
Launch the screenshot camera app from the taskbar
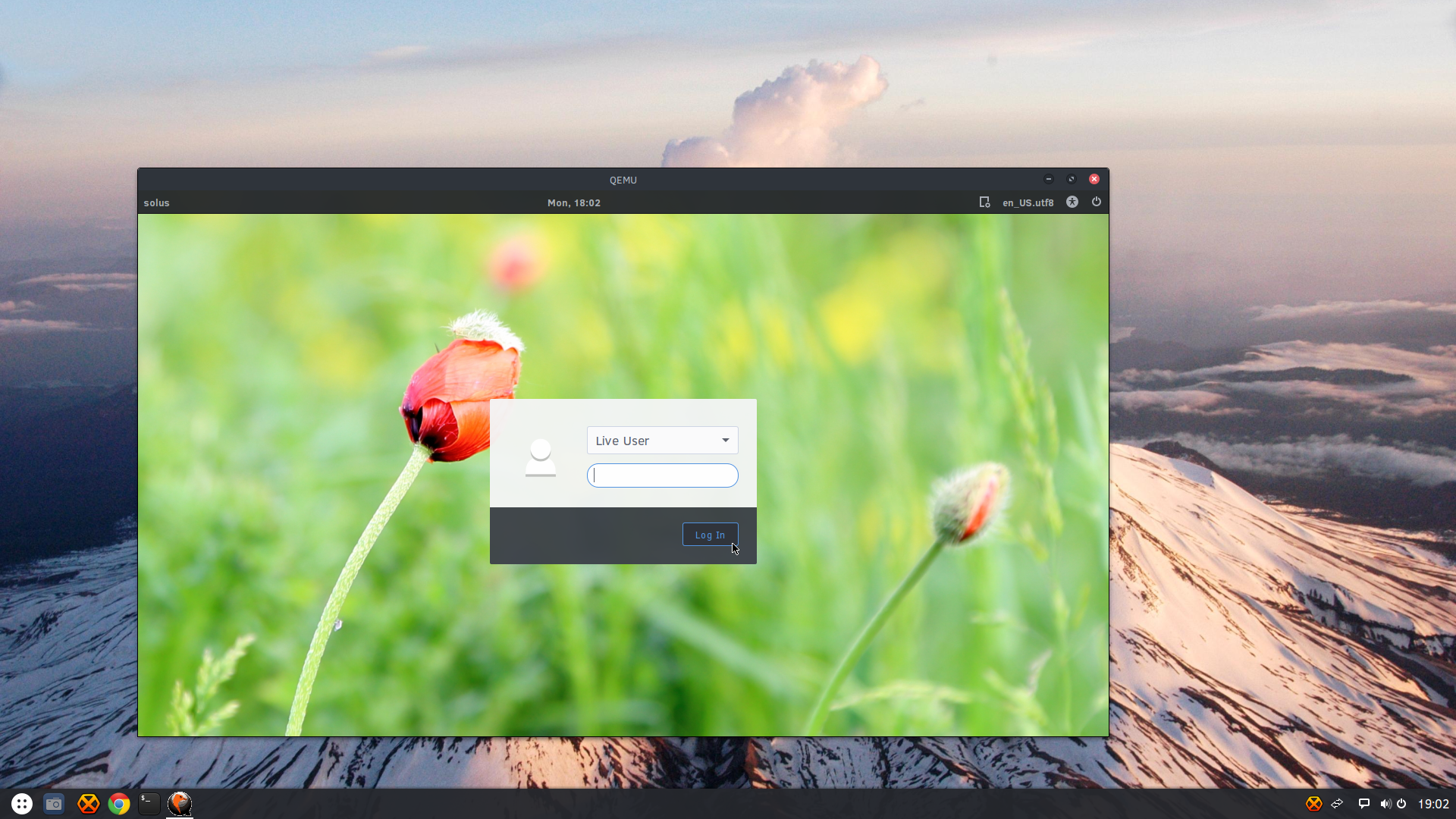click(54, 804)
